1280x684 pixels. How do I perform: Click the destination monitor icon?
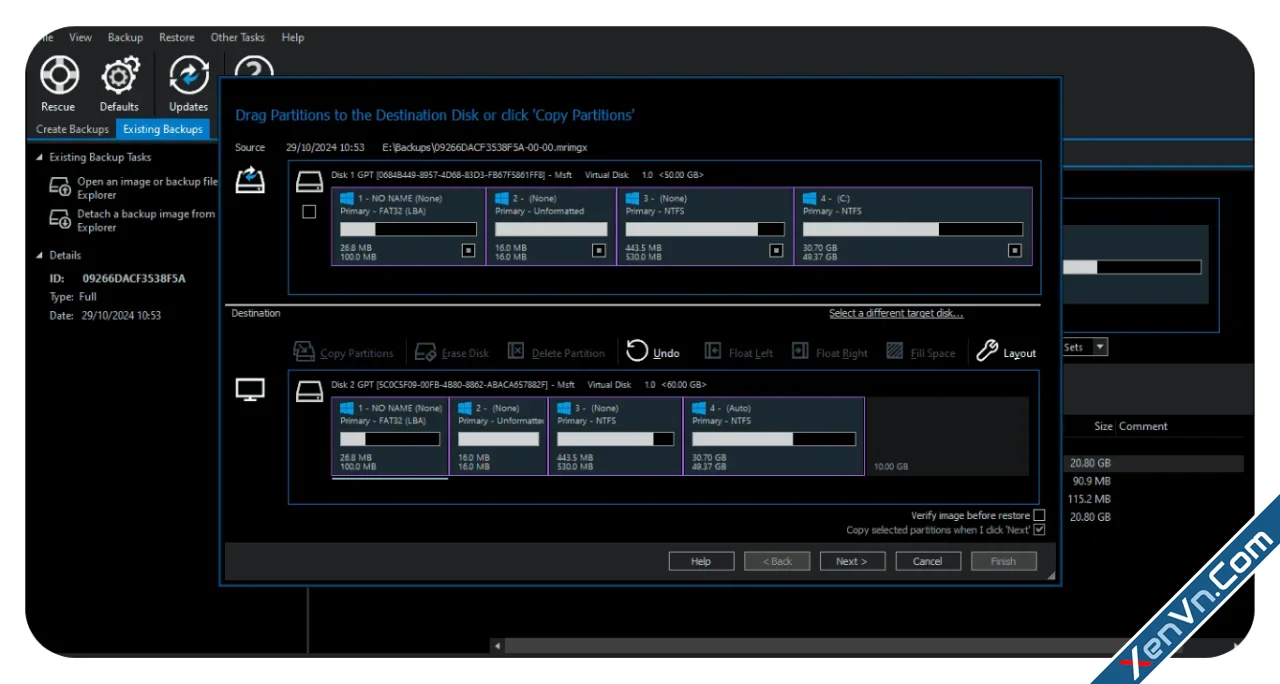[250, 390]
